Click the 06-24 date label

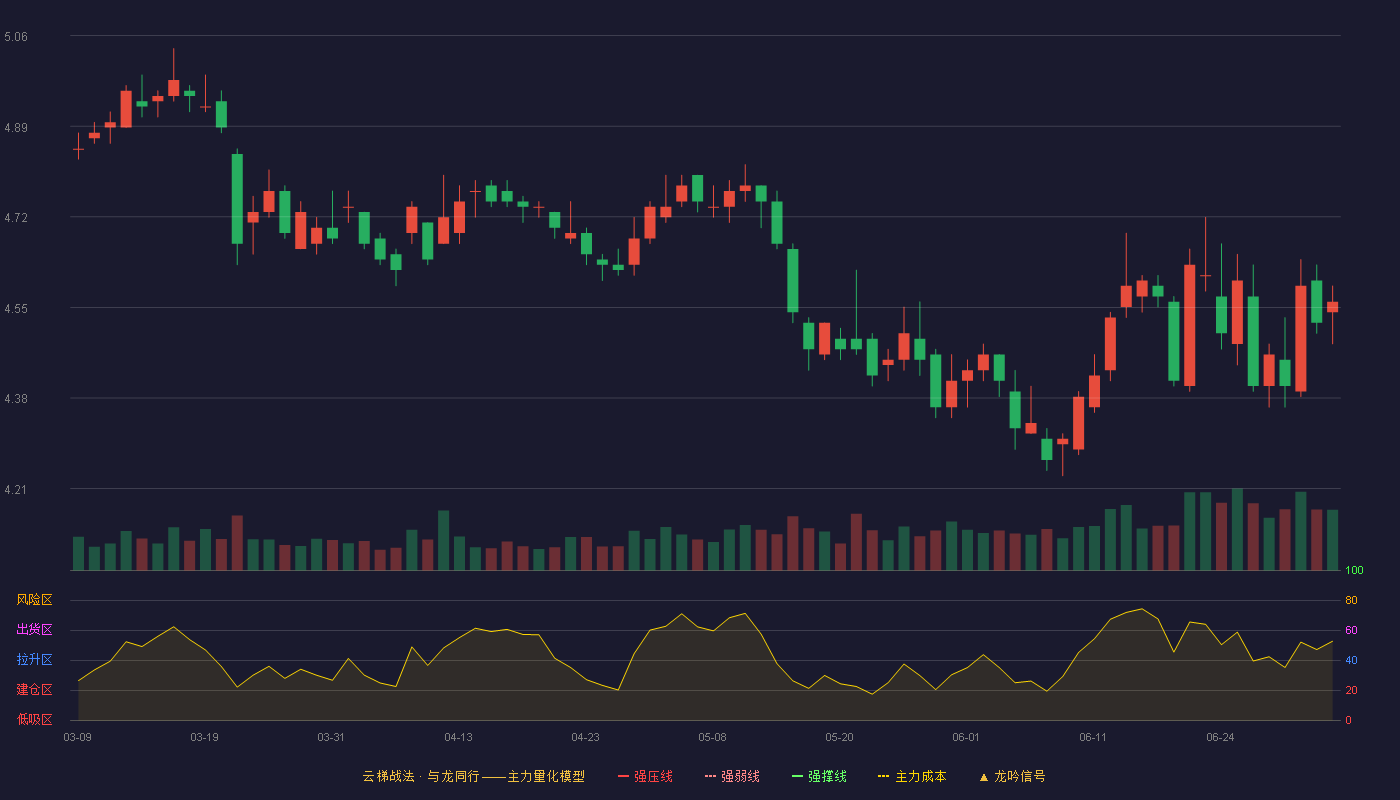(1220, 737)
